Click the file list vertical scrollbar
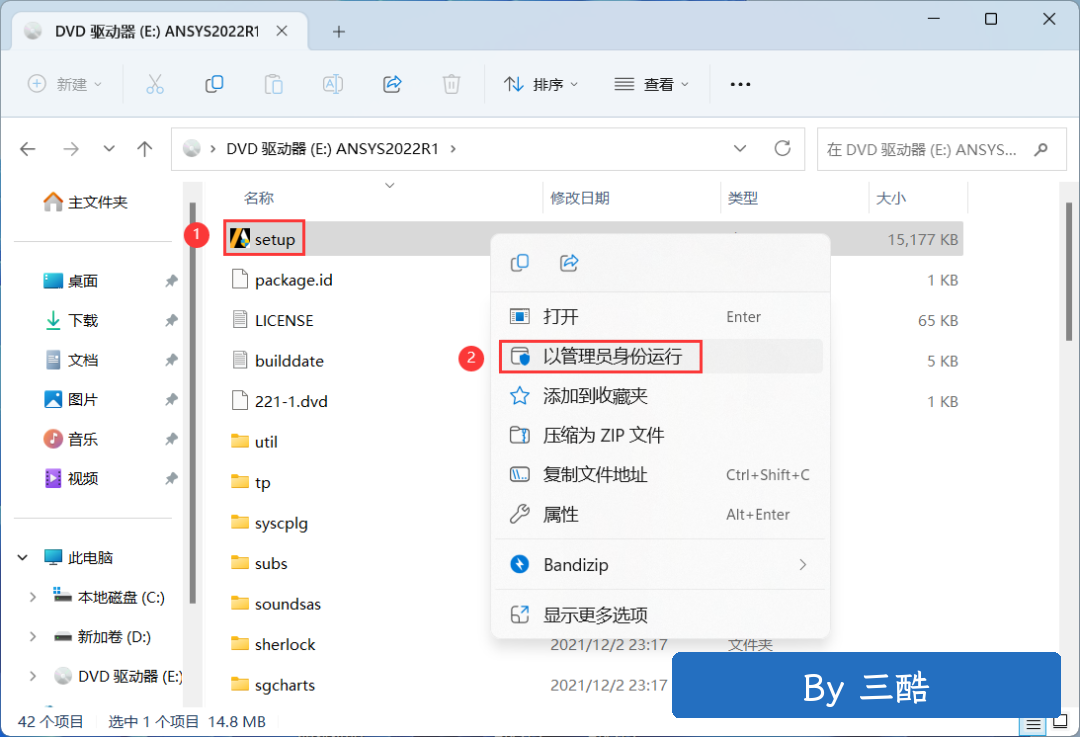This screenshot has height=737, width=1080. 1068,271
